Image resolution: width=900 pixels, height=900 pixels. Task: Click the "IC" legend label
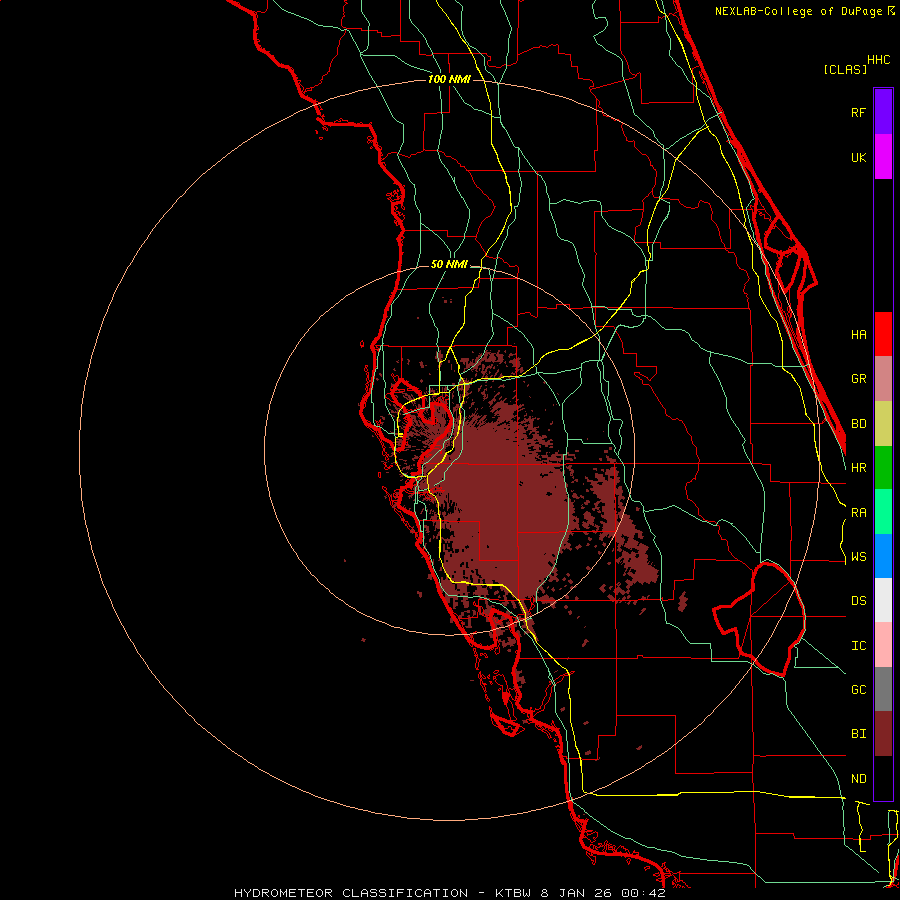[858, 646]
